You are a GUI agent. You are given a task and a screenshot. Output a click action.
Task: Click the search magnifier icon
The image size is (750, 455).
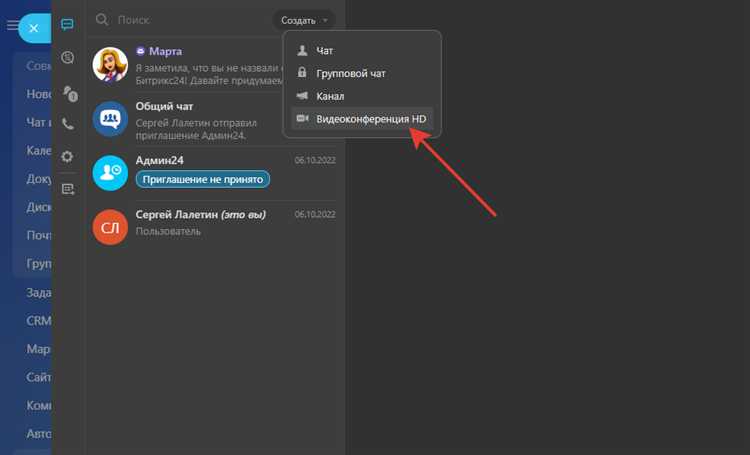pos(102,20)
